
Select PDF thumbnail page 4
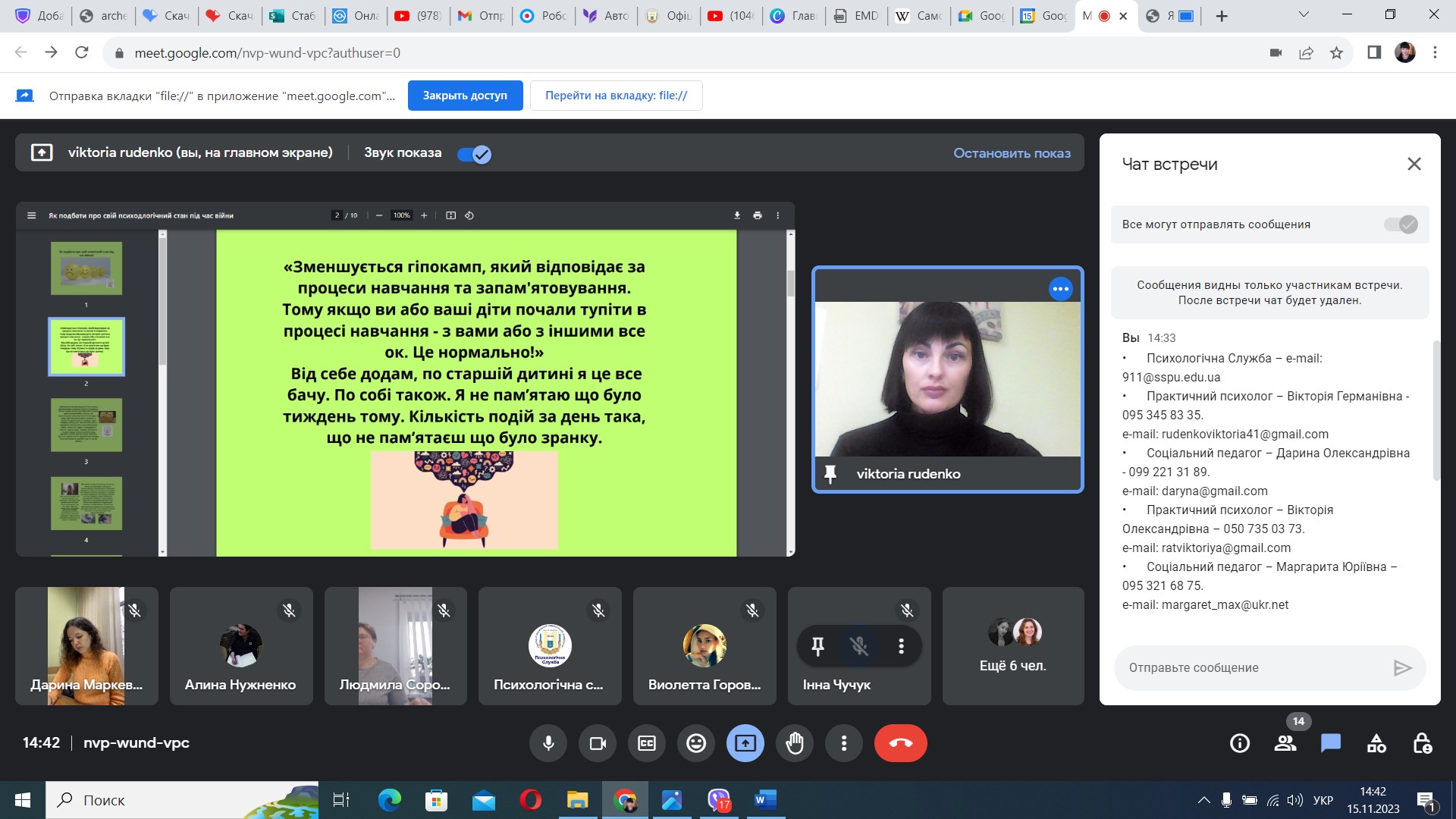point(86,504)
